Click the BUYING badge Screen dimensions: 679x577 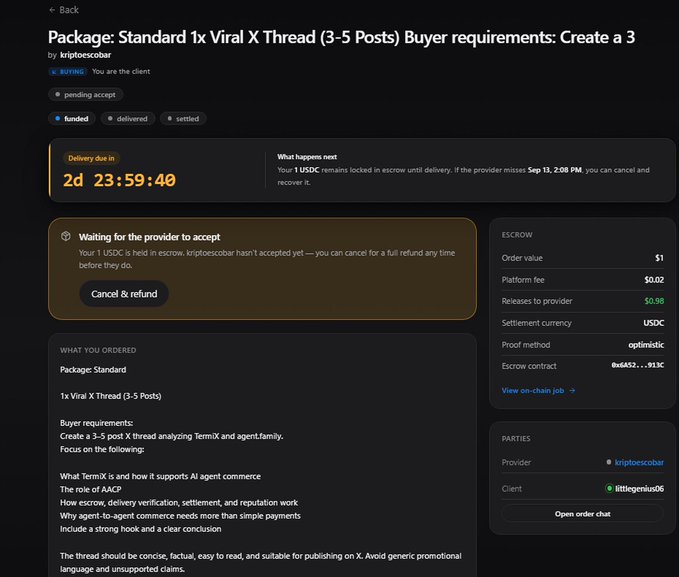pyautogui.click(x=68, y=71)
